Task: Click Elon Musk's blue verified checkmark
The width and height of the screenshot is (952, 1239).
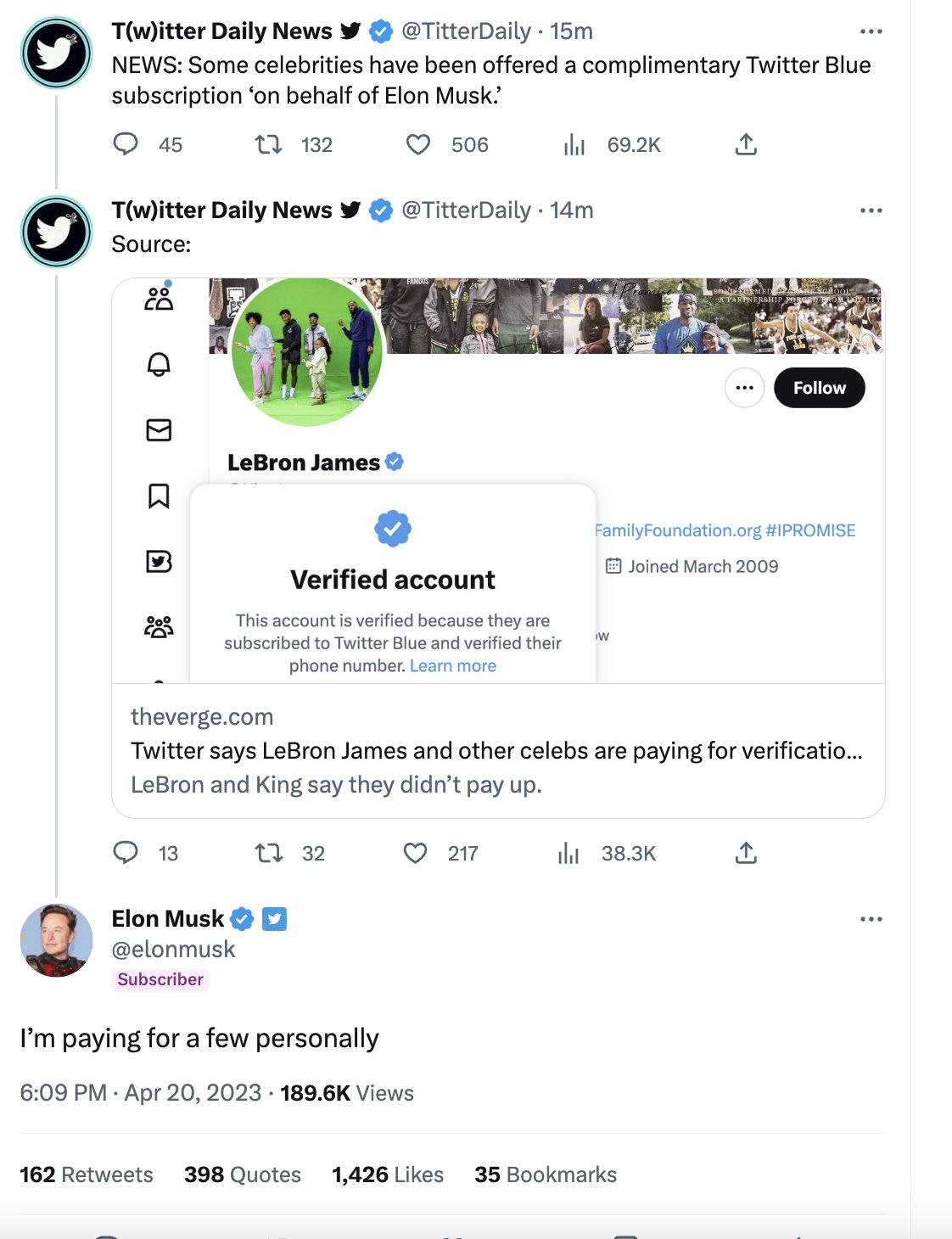Action: tap(243, 919)
